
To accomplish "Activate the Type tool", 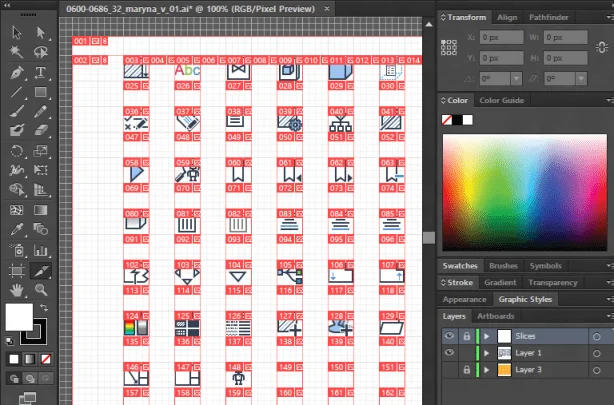I will coord(40,72).
